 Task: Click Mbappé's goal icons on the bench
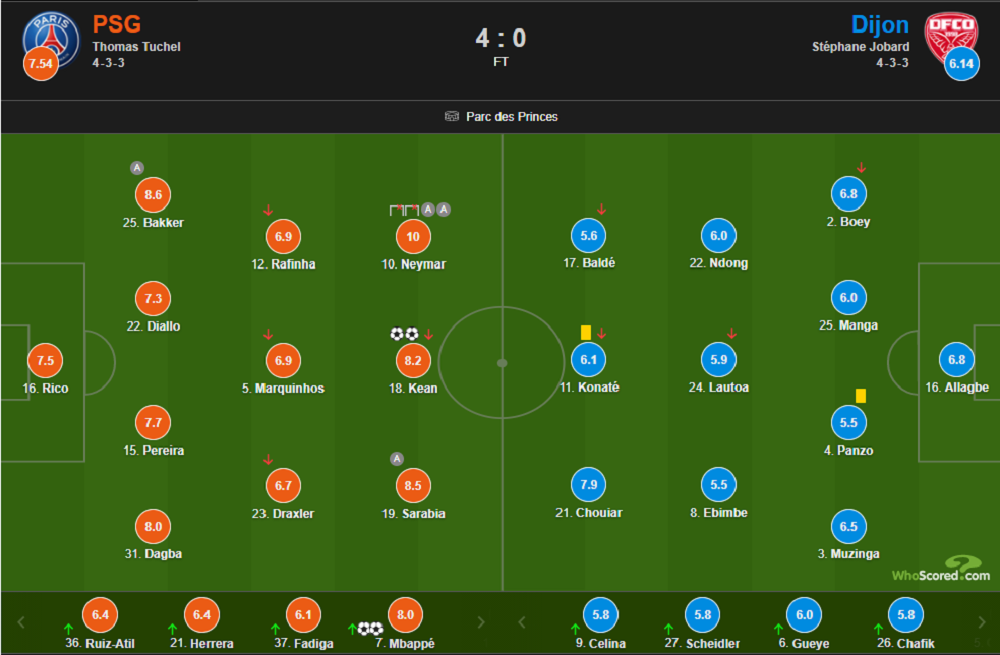[x=370, y=628]
